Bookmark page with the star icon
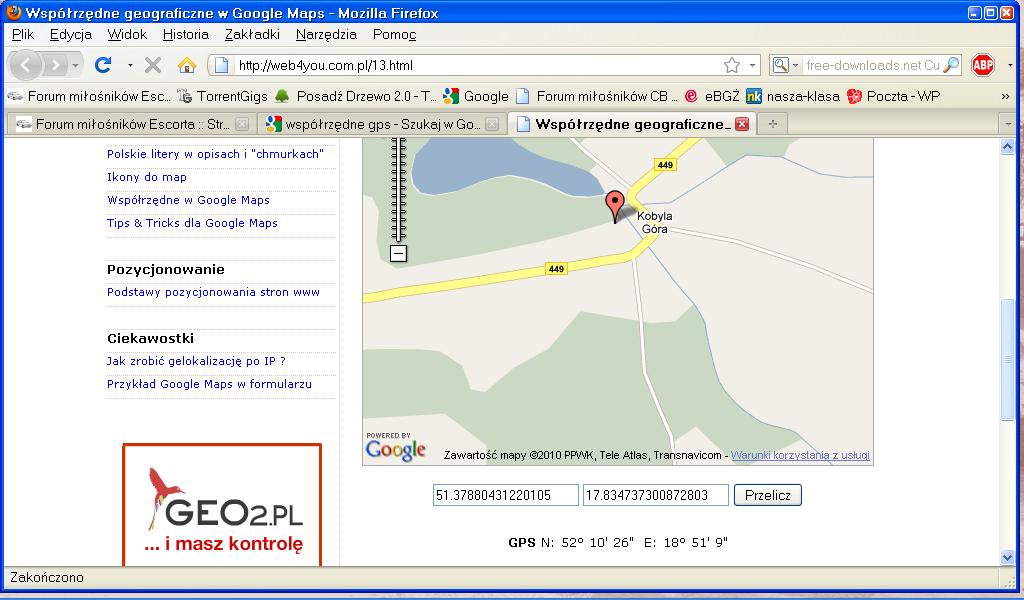This screenshot has height=600, width=1024. [x=731, y=65]
